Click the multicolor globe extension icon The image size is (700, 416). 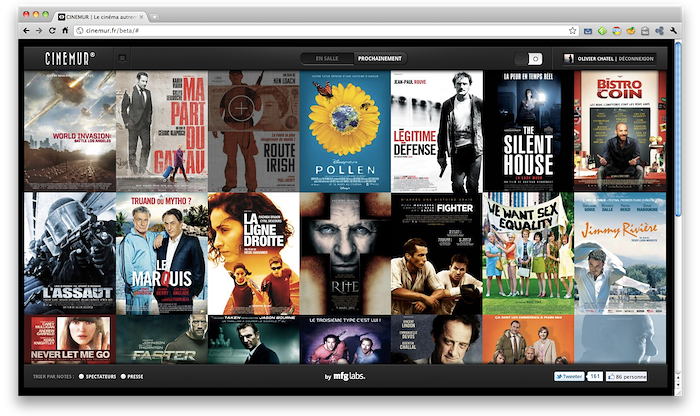tap(617, 31)
